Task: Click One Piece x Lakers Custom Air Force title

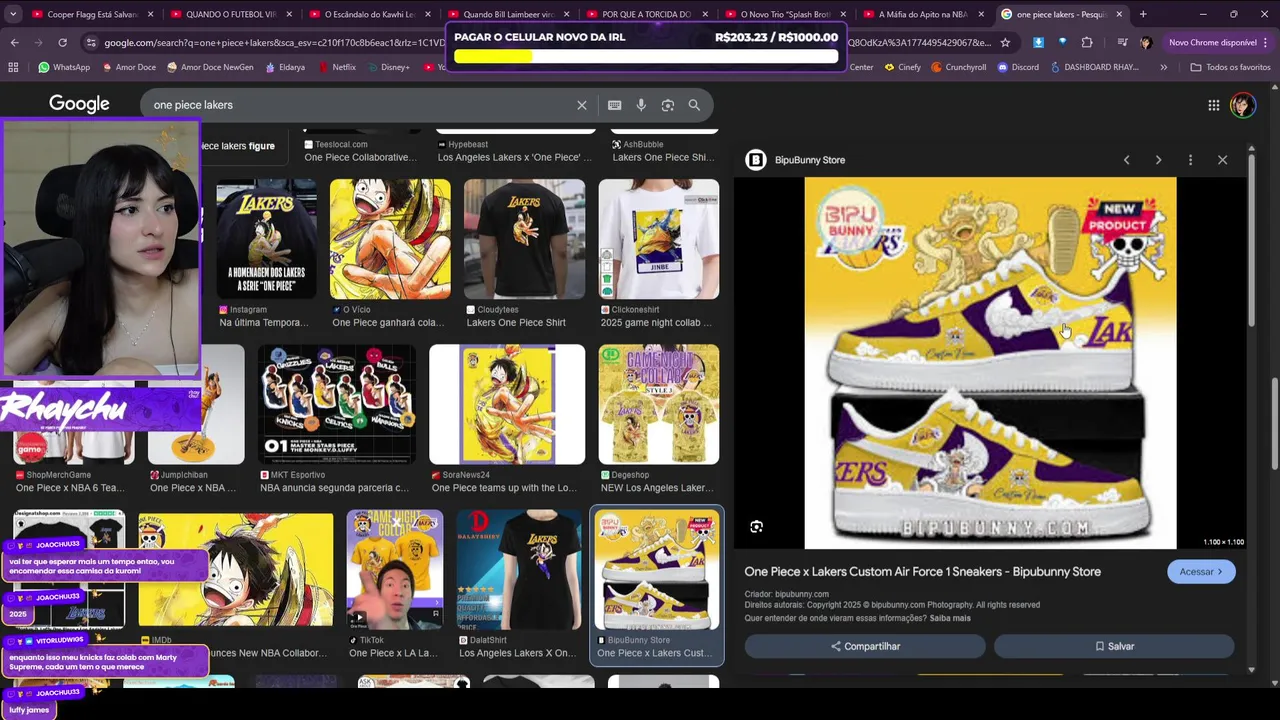Action: pyautogui.click(x=922, y=572)
